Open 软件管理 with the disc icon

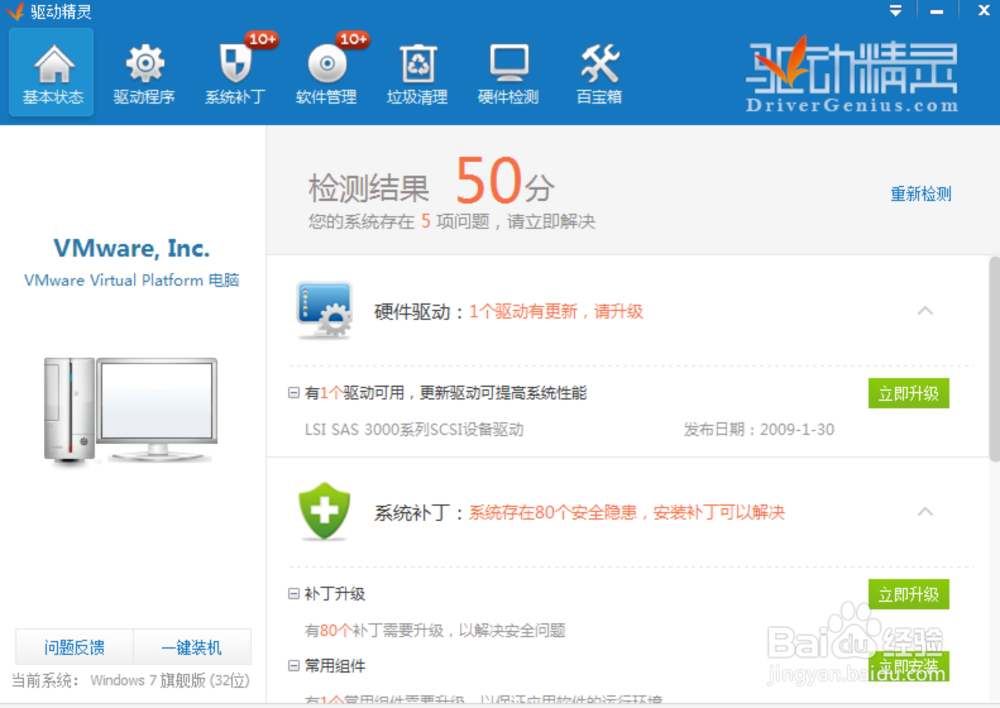(325, 72)
